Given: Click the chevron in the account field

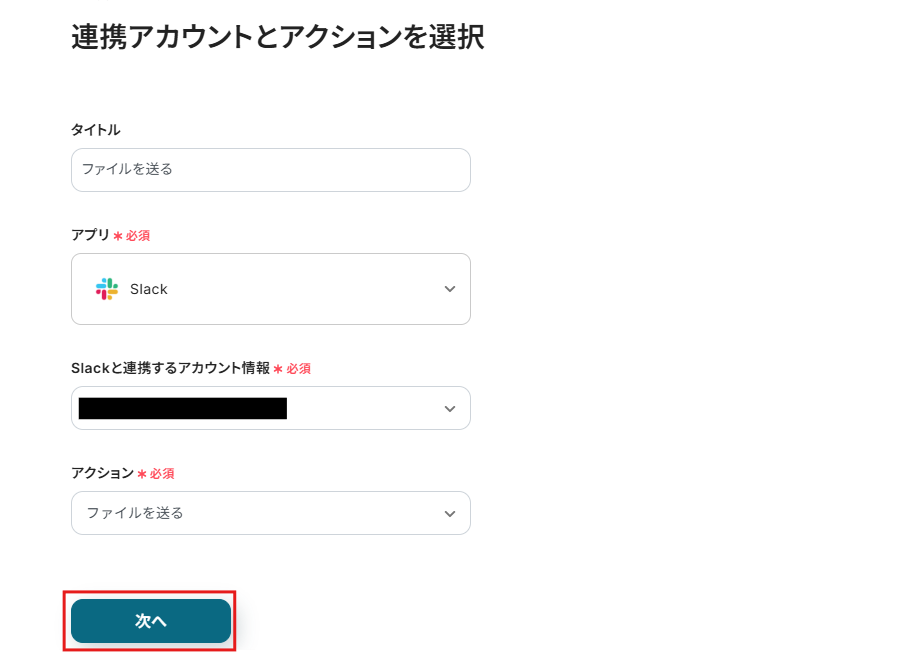Looking at the screenshot, I should 449,409.
